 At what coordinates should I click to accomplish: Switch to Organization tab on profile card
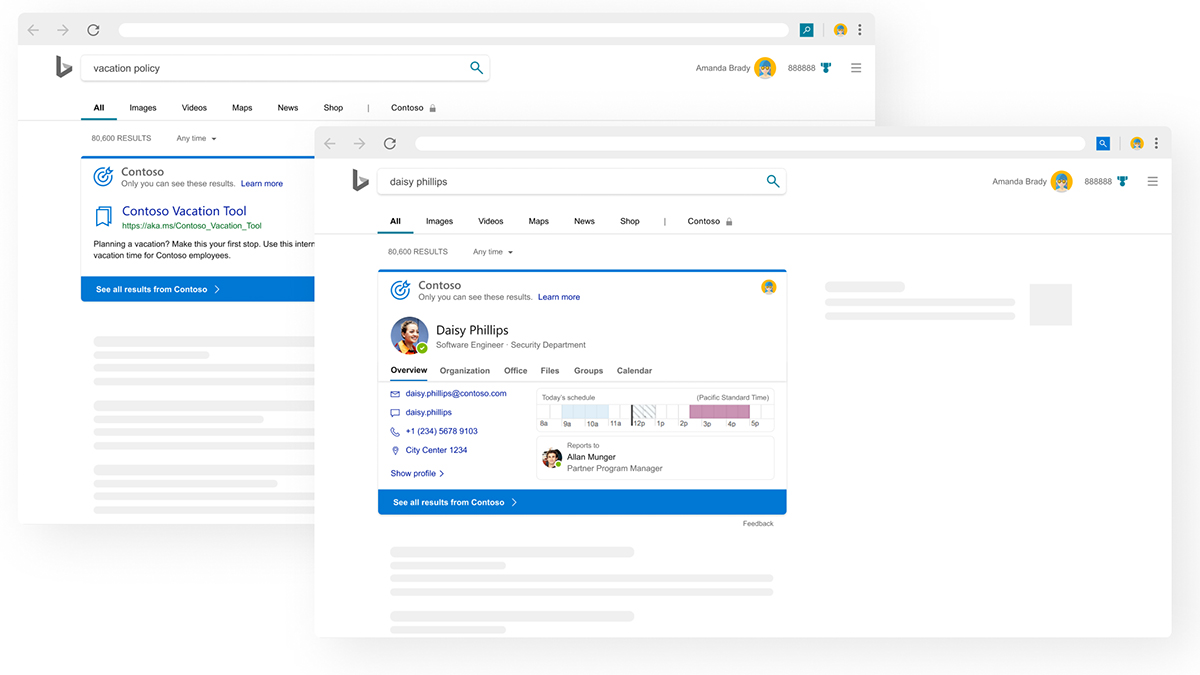tap(465, 371)
